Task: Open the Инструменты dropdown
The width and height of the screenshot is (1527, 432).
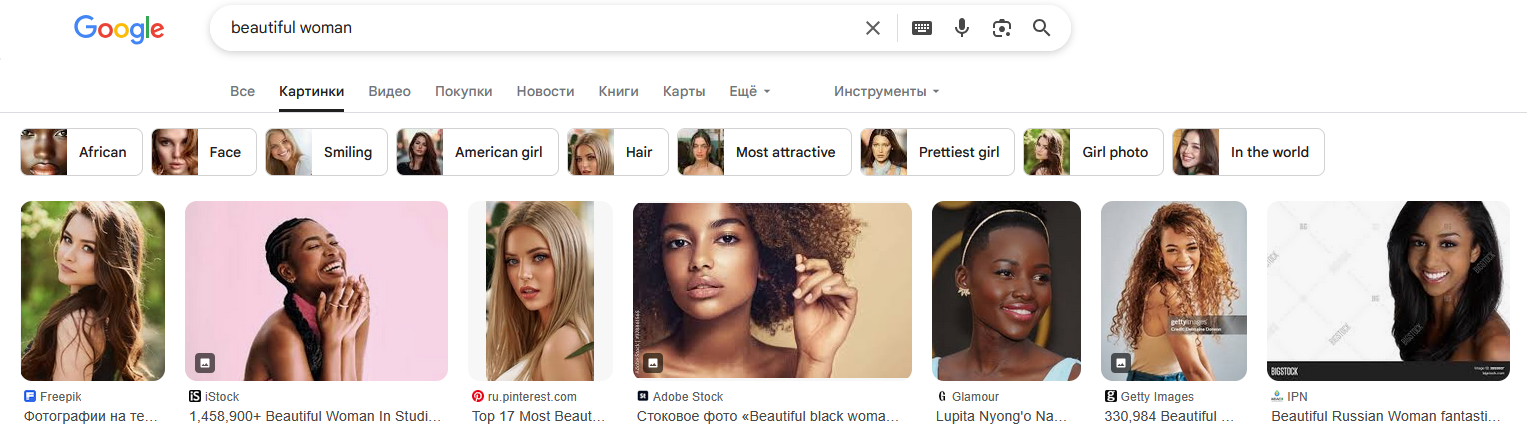Action: (x=887, y=91)
